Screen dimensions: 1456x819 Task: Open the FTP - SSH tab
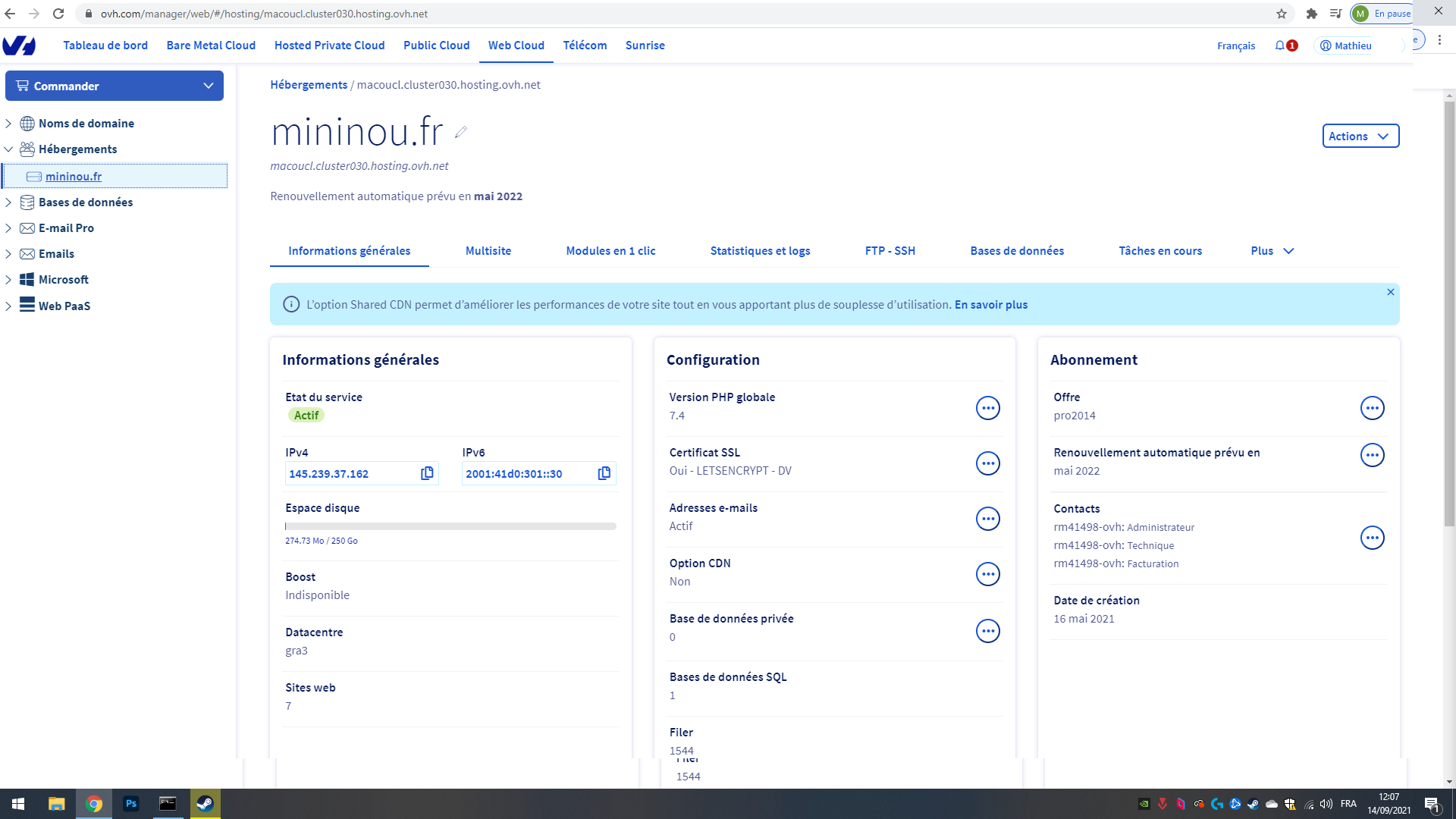pyautogui.click(x=890, y=251)
